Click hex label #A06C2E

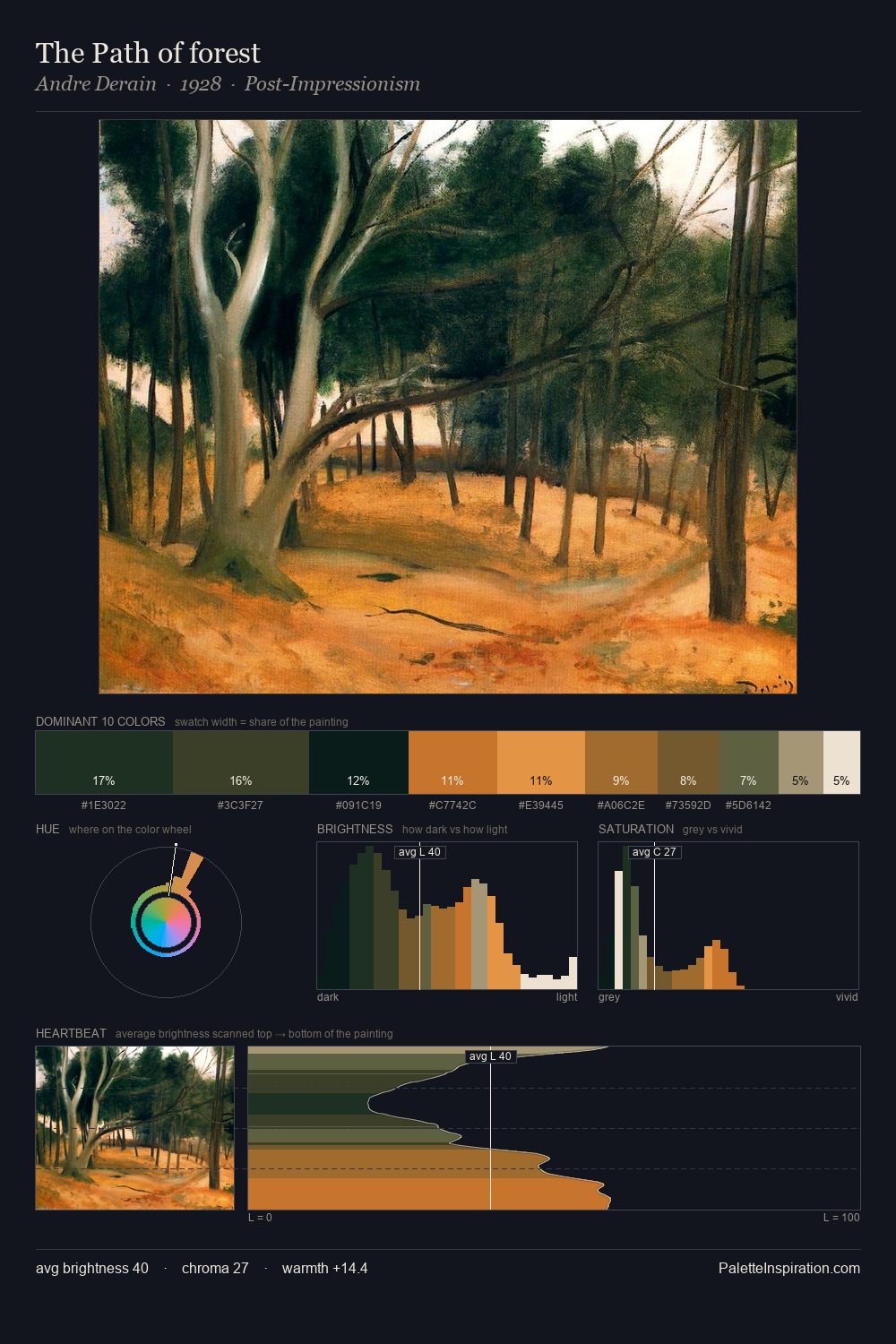tap(621, 806)
